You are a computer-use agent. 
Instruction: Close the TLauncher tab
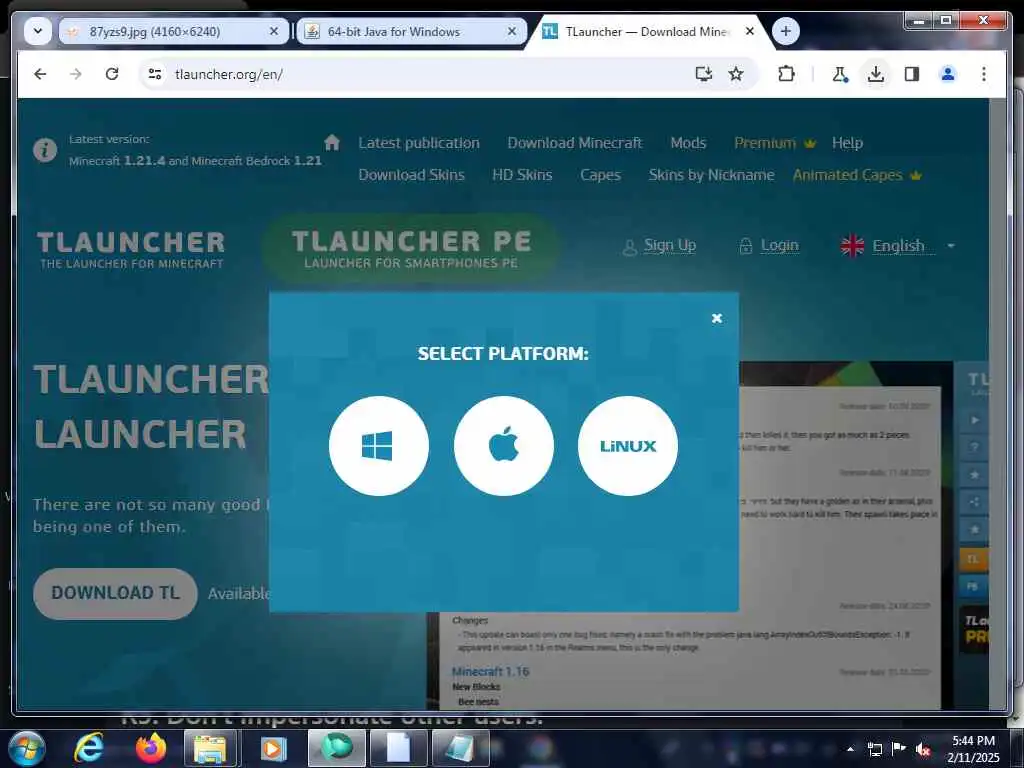click(x=750, y=31)
